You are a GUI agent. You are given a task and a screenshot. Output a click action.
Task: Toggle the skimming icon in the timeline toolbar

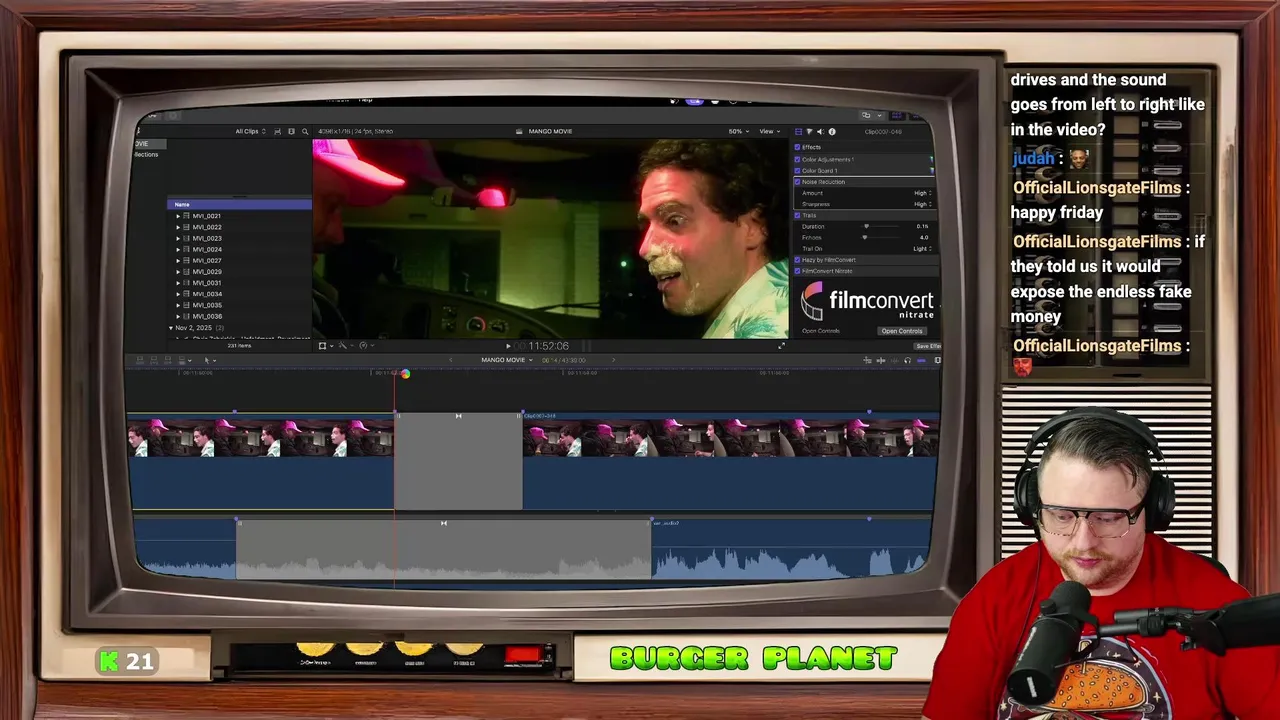[881, 360]
